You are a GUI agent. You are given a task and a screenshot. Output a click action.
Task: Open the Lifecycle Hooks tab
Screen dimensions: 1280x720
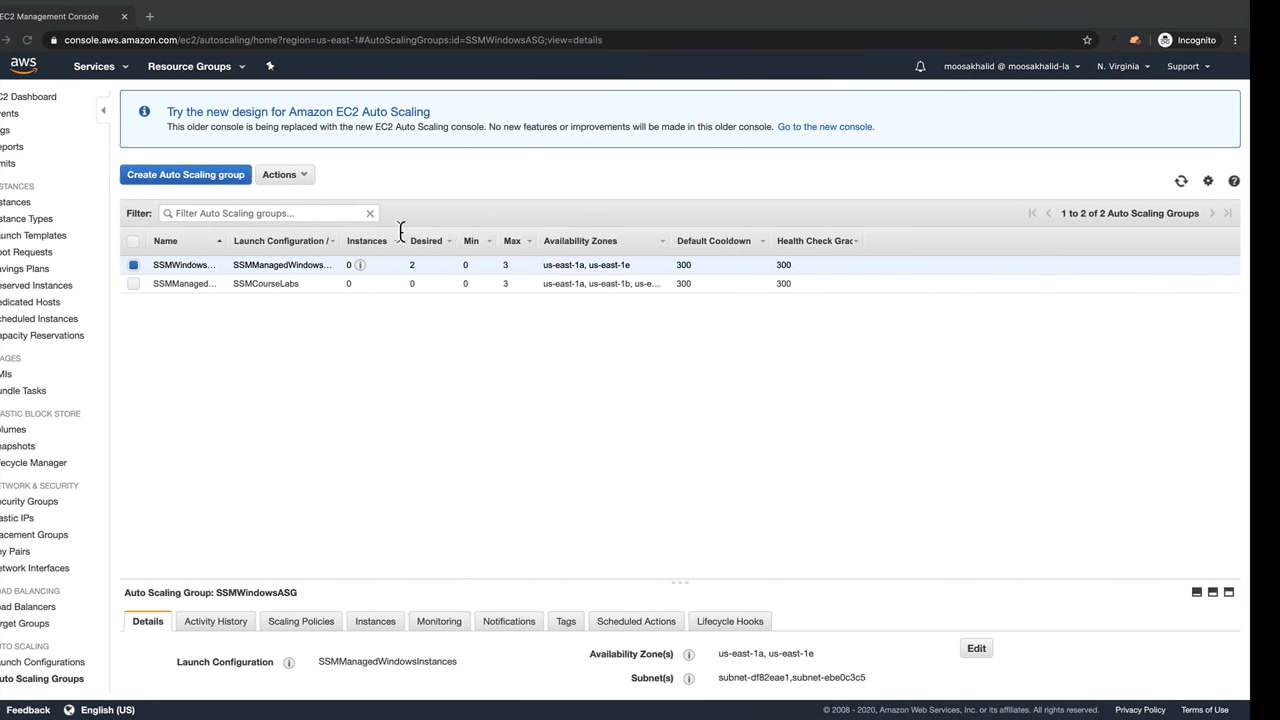click(x=730, y=621)
